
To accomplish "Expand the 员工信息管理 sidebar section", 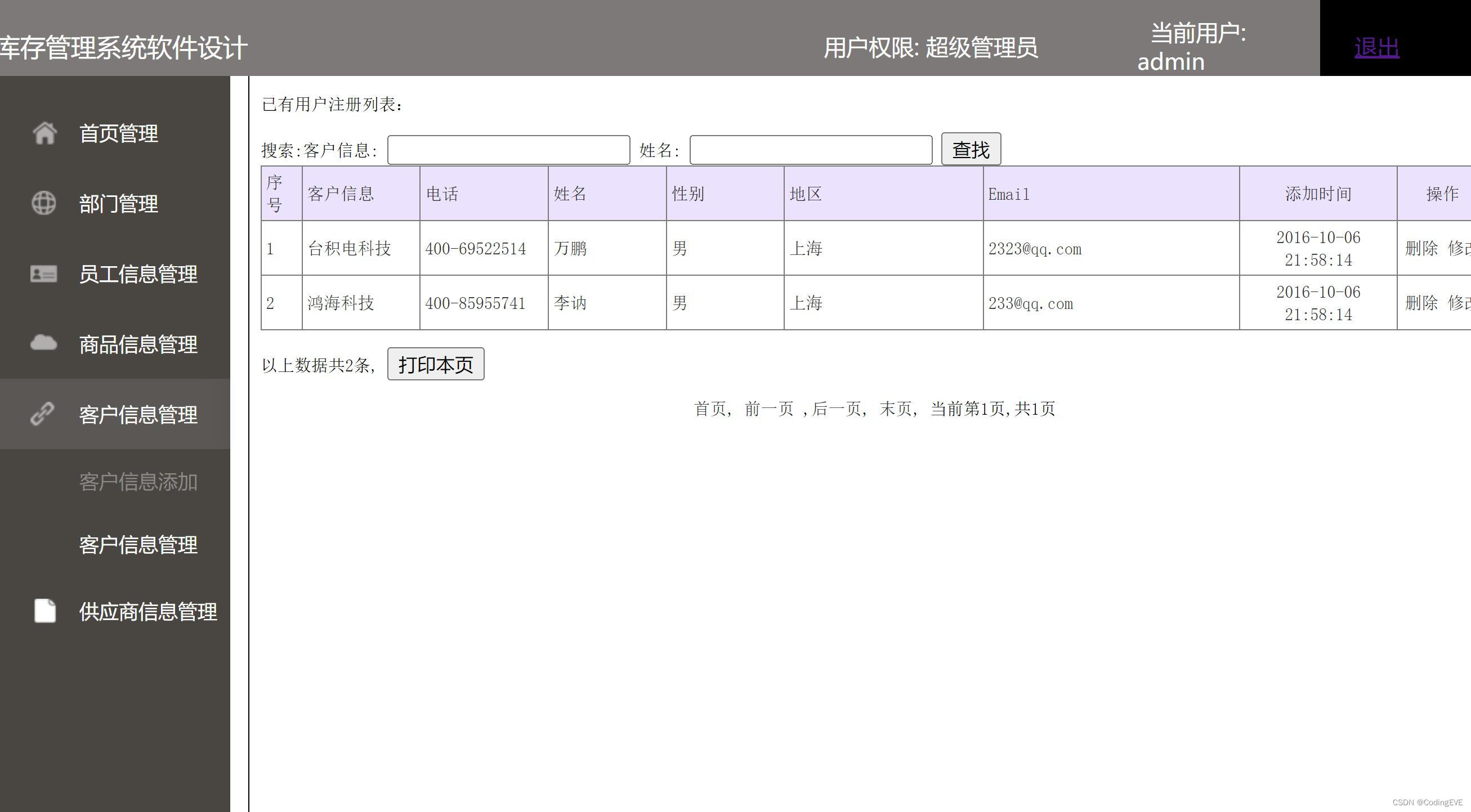I will (x=137, y=275).
